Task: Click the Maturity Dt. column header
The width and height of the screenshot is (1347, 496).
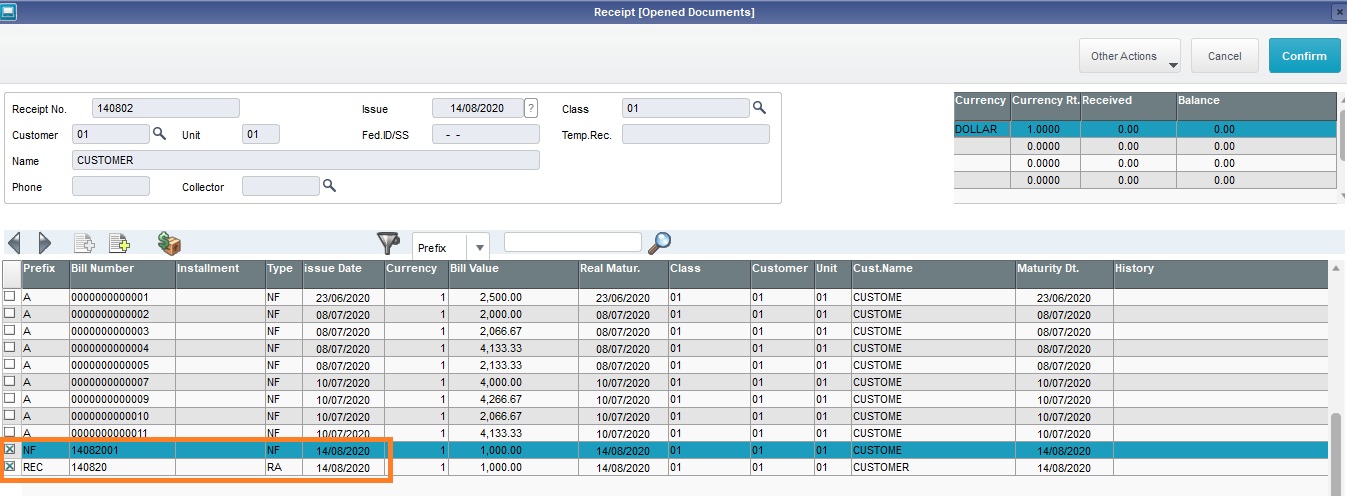Action: [x=1064, y=269]
